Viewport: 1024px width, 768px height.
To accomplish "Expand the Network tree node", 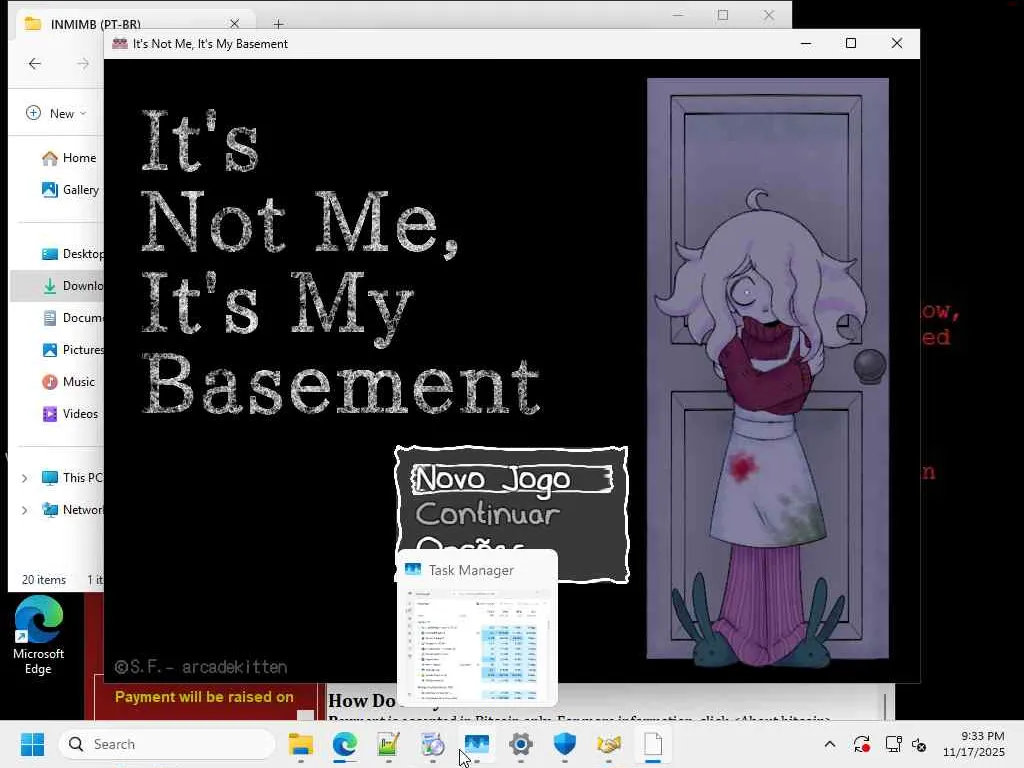I will pos(25,510).
